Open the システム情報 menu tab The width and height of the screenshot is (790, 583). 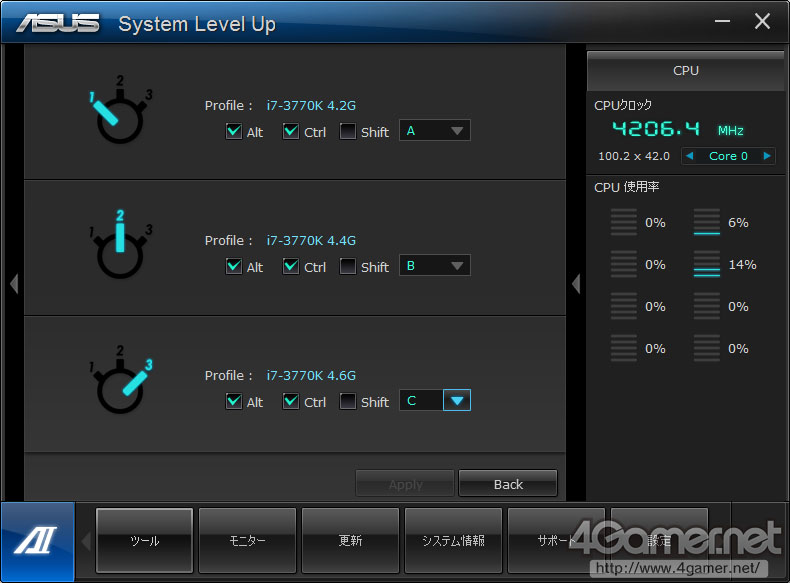point(453,540)
